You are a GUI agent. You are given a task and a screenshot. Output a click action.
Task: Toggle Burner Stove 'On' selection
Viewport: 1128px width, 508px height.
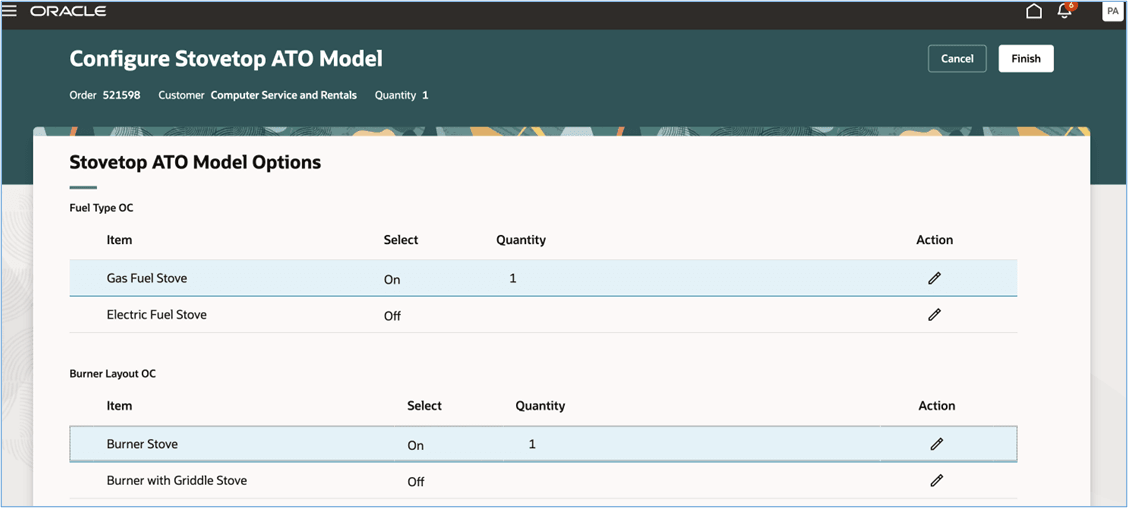tap(416, 446)
